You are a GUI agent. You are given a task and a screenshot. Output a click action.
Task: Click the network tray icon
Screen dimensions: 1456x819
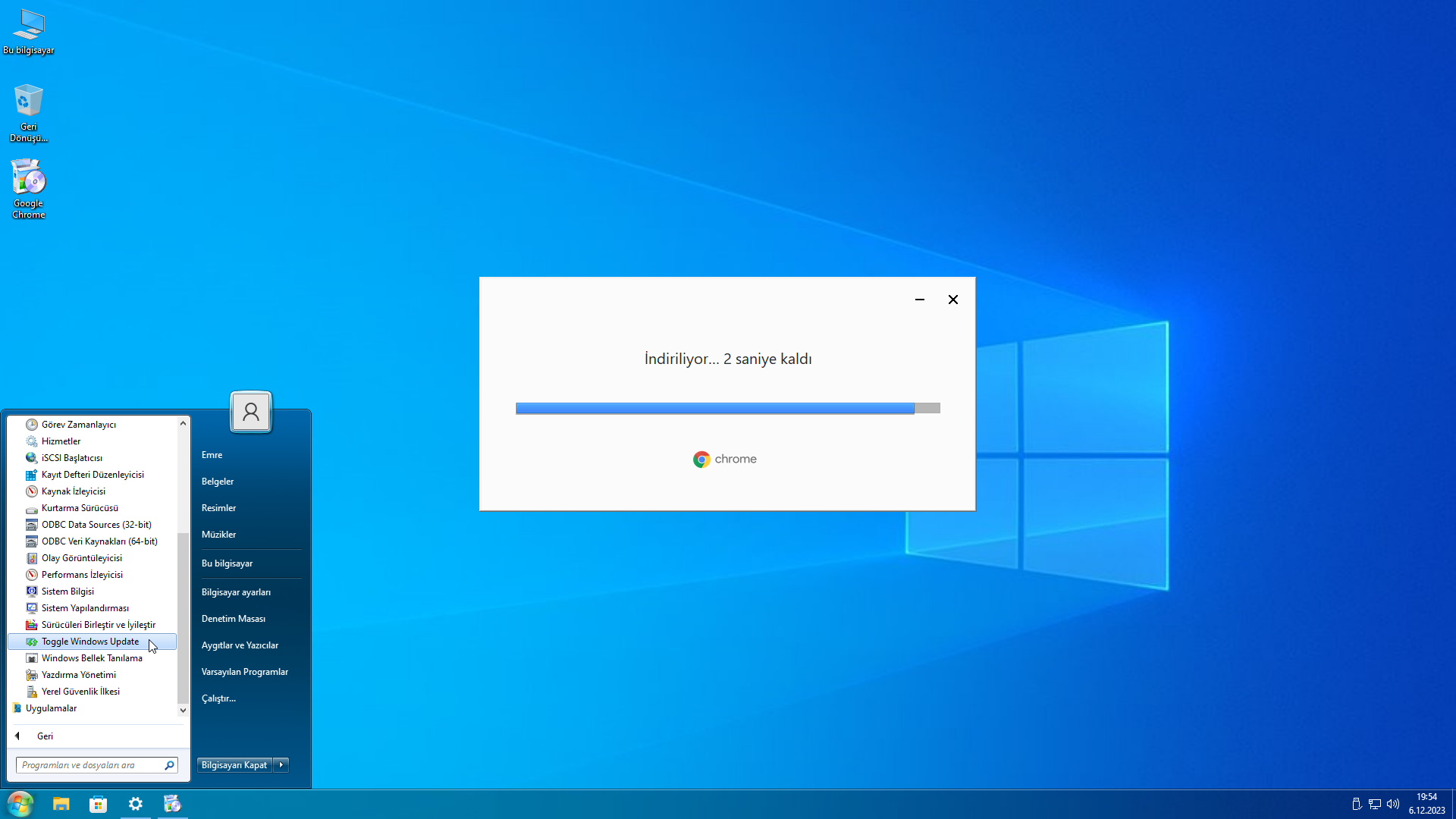pos(1375,804)
